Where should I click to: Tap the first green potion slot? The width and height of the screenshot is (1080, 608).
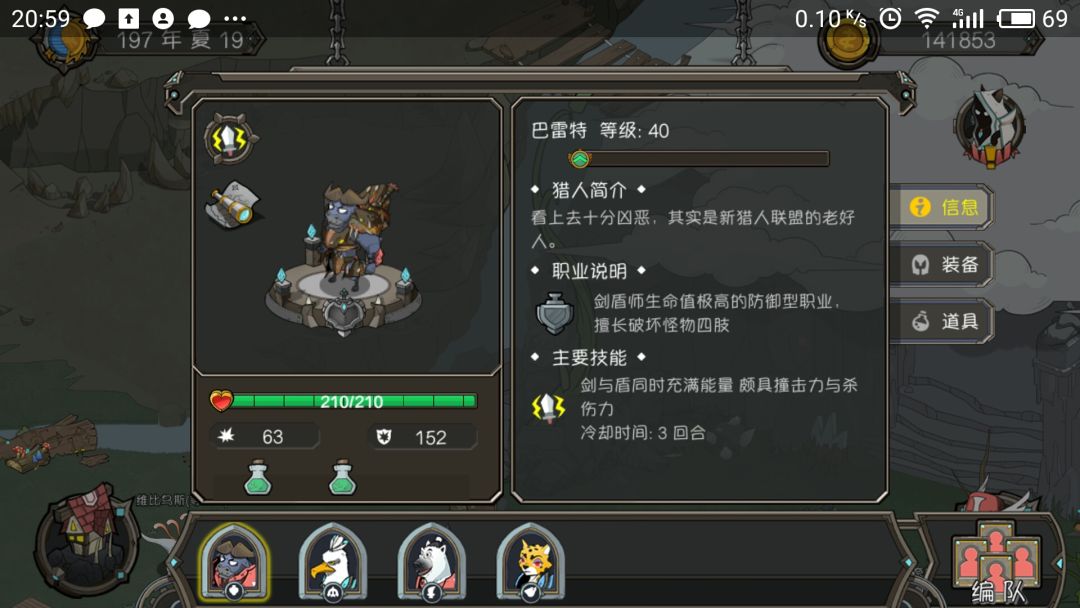coord(258,478)
